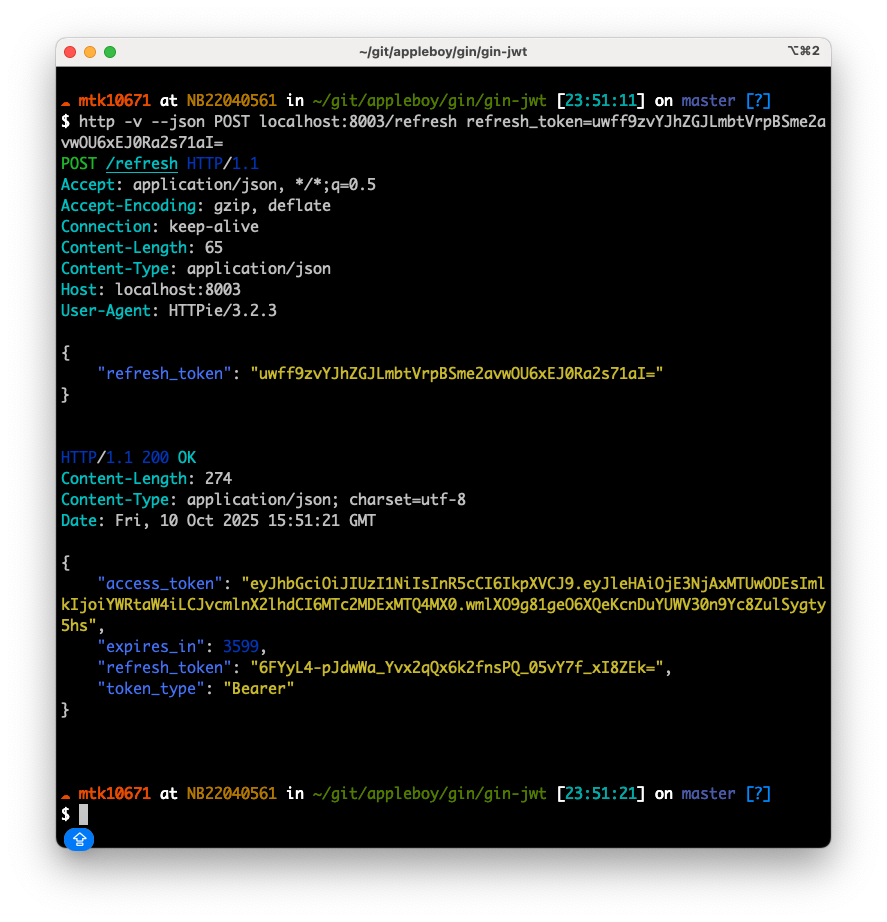Click the terminal cursor at the empty prompt
This screenshot has height=922, width=887.
click(x=84, y=814)
